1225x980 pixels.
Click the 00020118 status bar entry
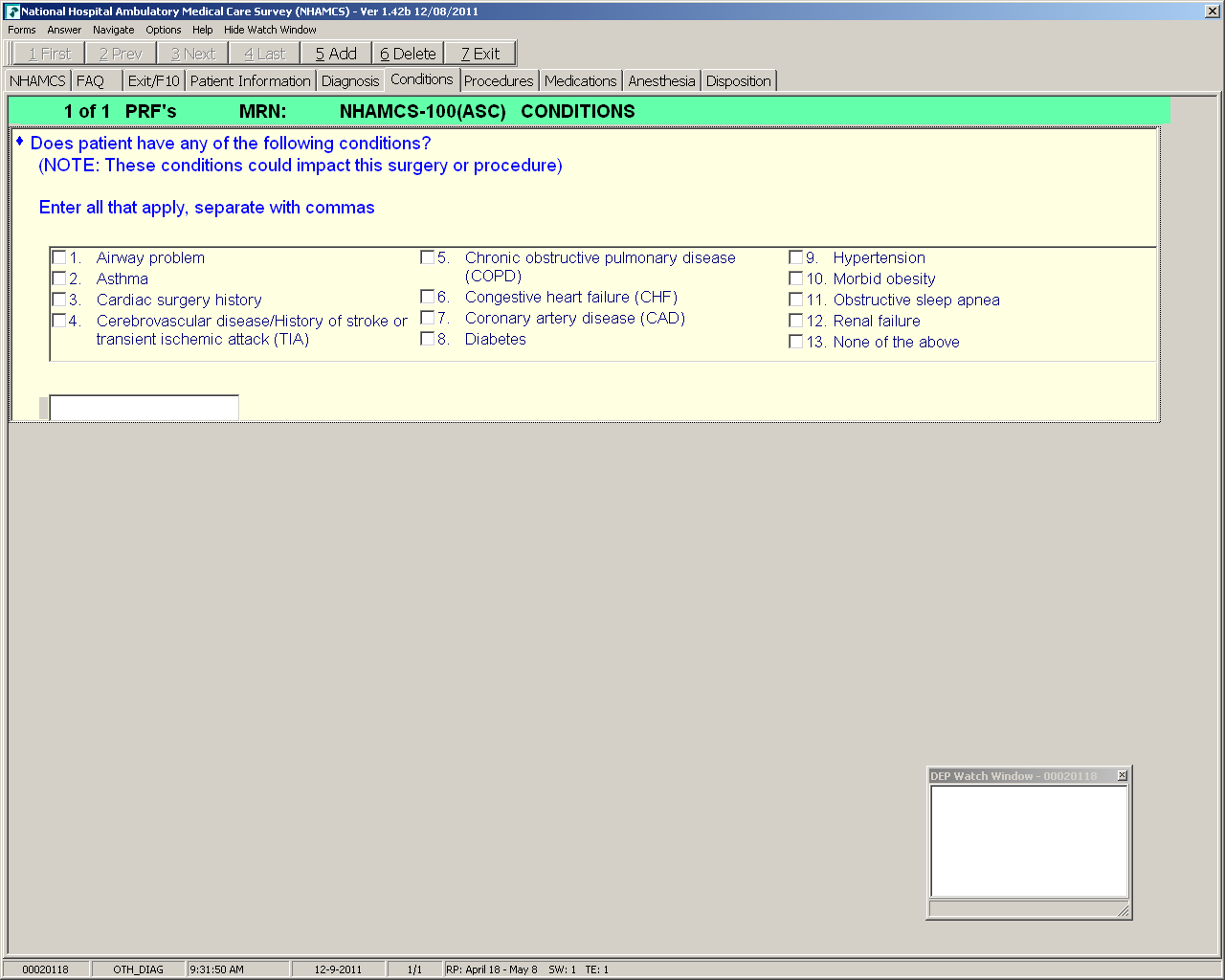coord(46,969)
